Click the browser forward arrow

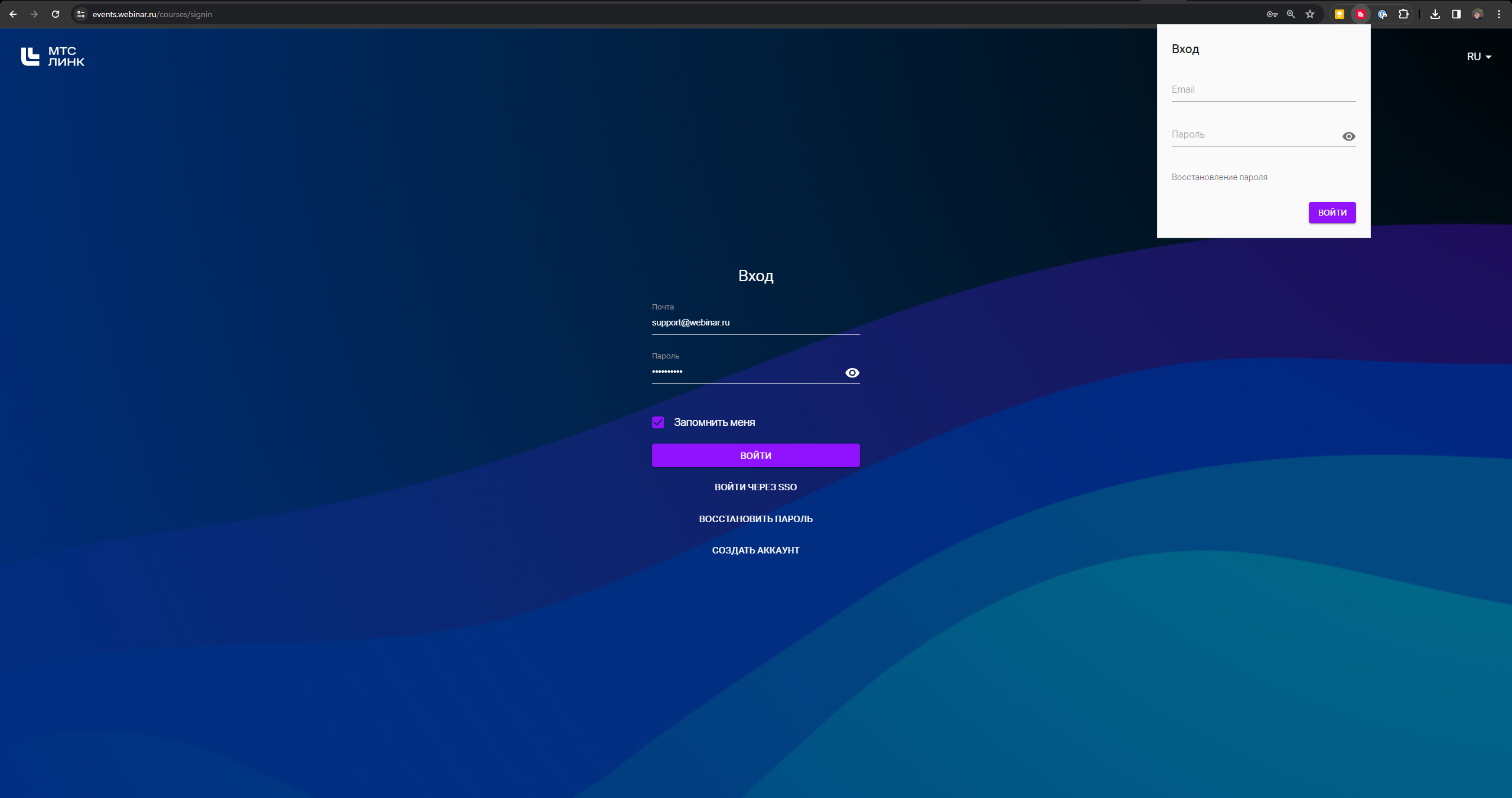[34, 14]
